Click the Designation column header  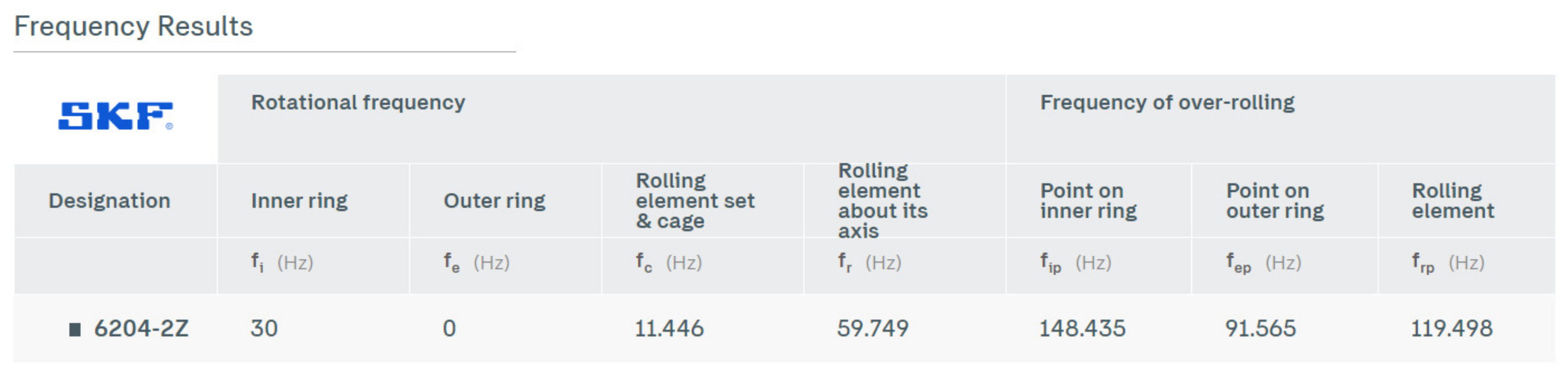tap(109, 200)
